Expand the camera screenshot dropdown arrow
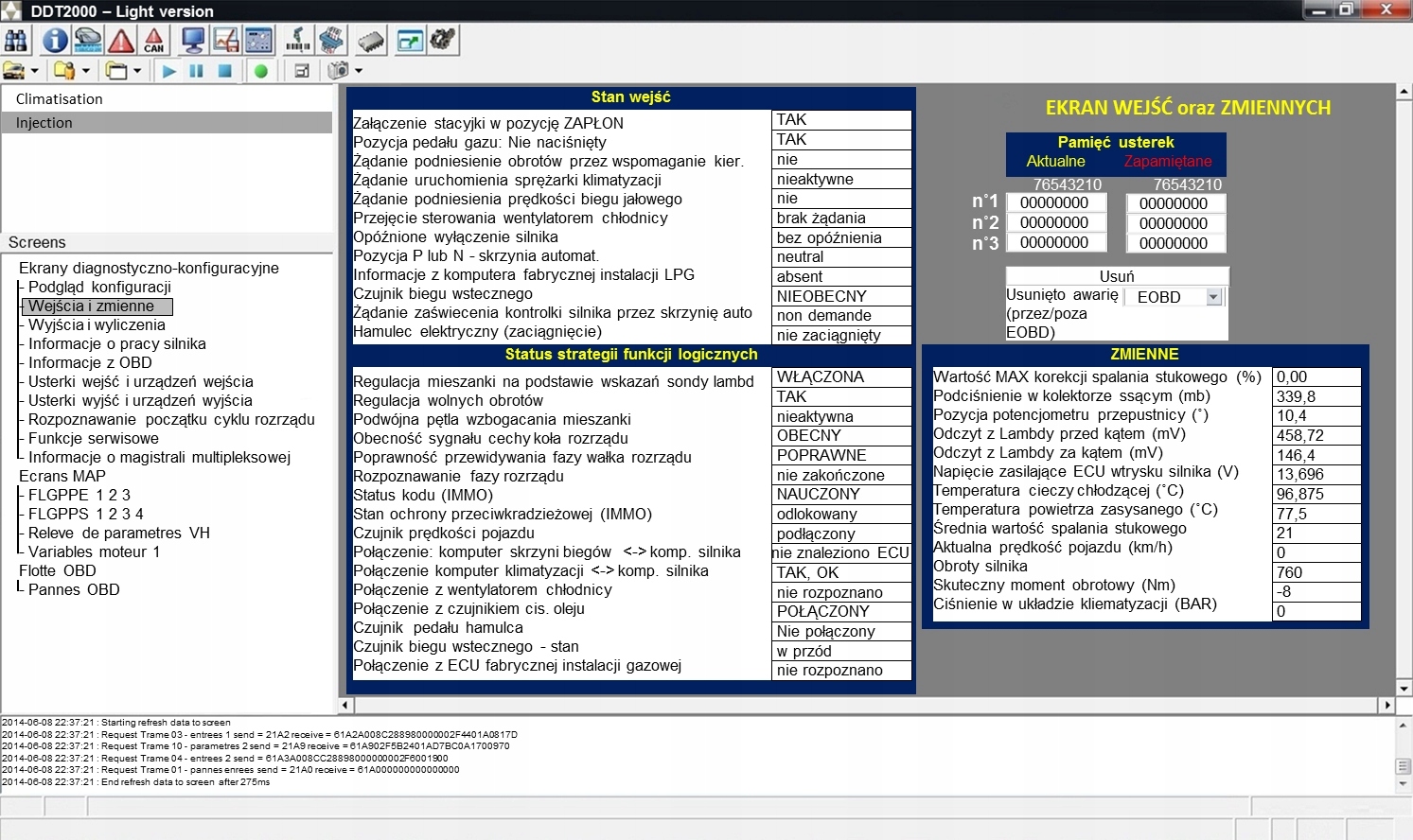Image resolution: width=1413 pixels, height=840 pixels. point(359,71)
